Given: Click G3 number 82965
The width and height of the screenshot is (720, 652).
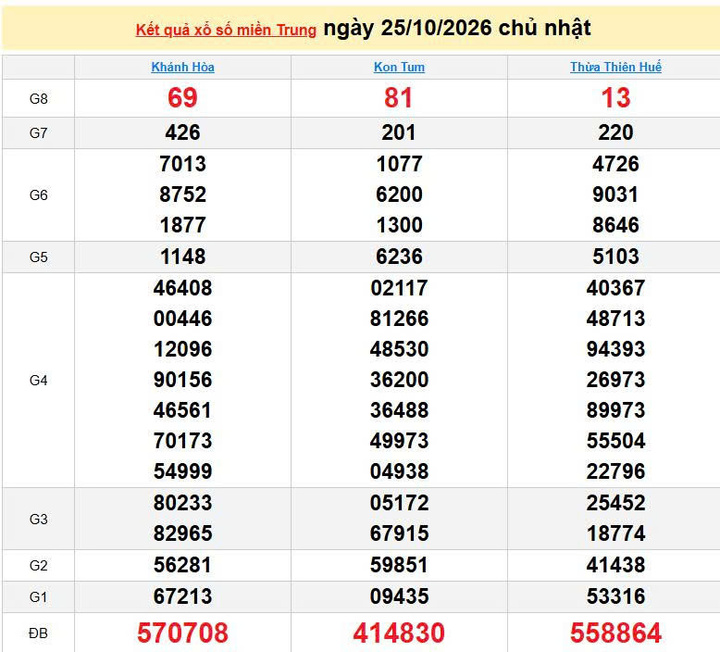Looking at the screenshot, I should click(183, 534).
